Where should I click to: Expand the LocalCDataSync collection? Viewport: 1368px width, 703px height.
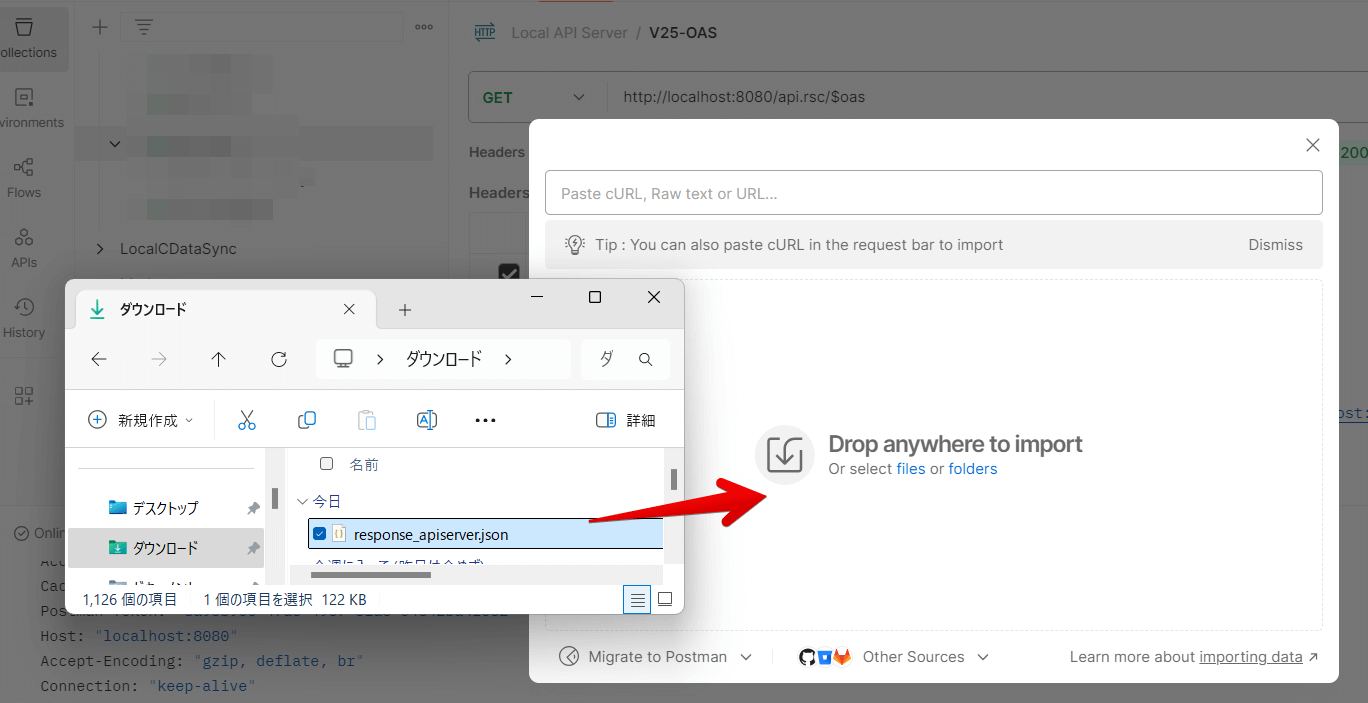(100, 248)
